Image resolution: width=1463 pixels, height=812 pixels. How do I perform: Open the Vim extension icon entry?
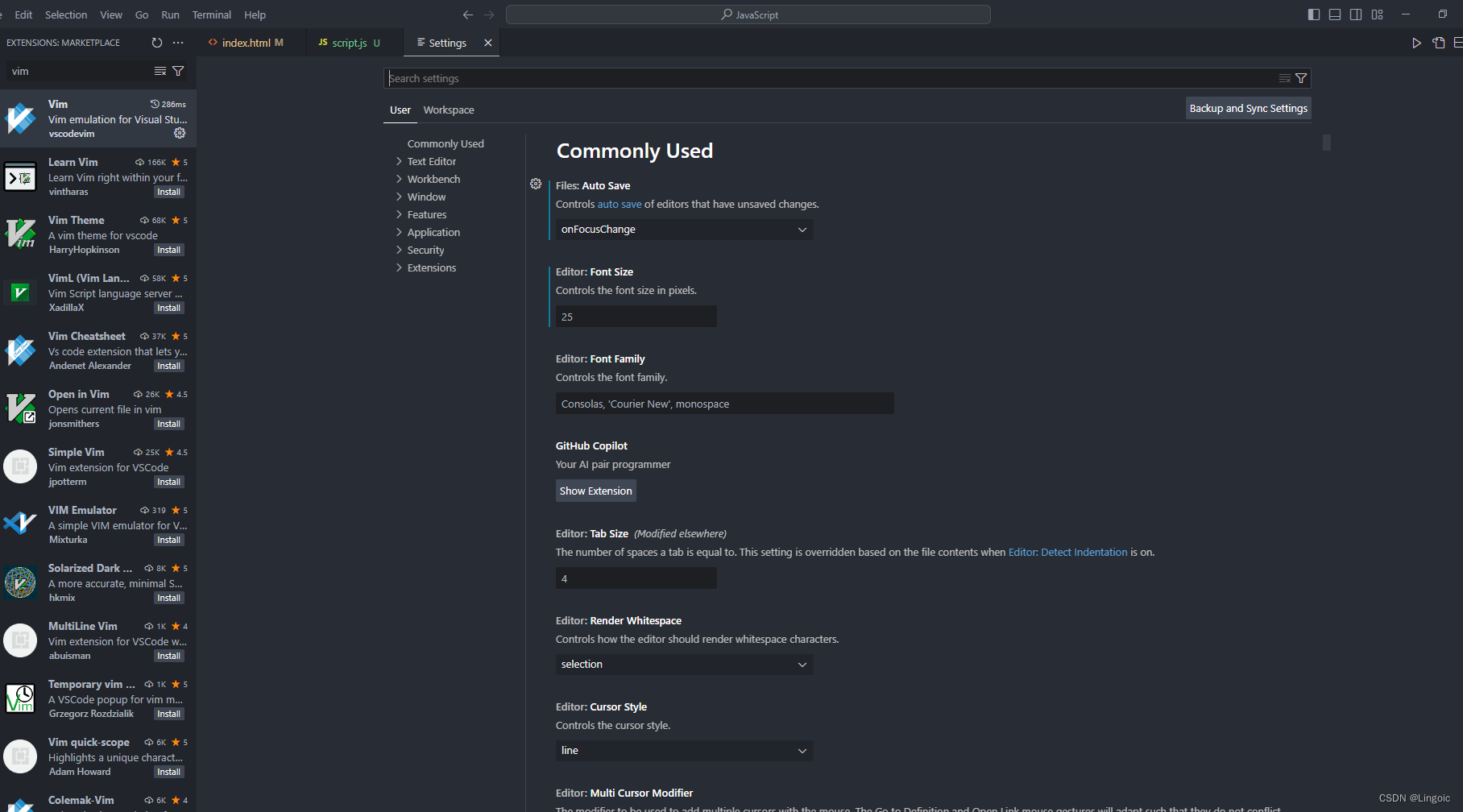tap(20, 118)
